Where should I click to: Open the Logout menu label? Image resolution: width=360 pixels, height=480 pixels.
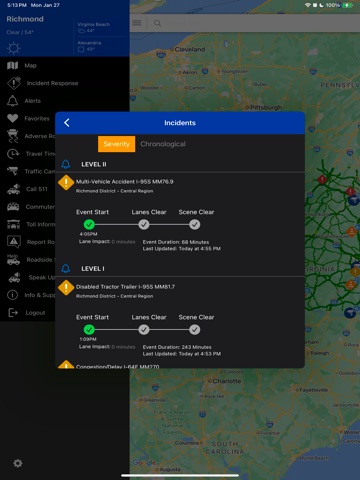click(35, 313)
